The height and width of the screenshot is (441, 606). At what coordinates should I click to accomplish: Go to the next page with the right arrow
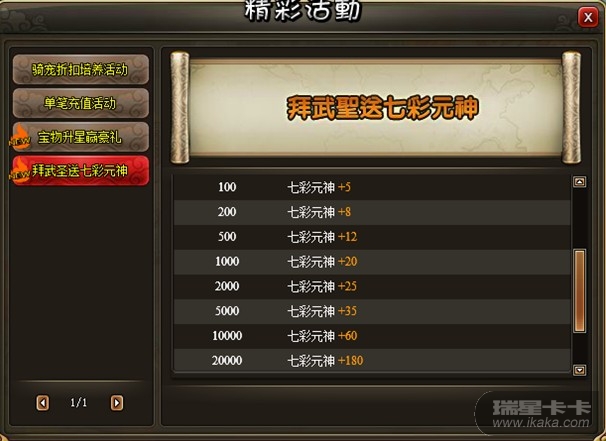tap(117, 403)
